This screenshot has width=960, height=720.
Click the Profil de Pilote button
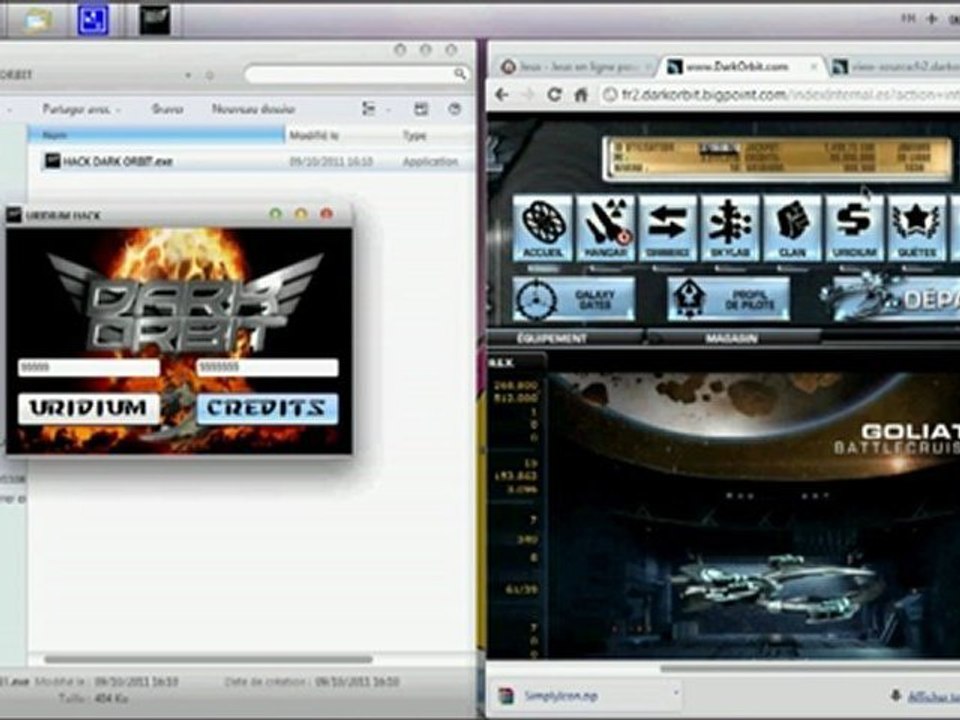729,299
